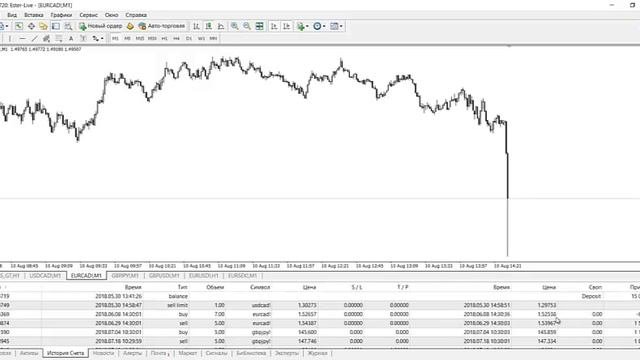Switch to EURUSD,H1 chart tab
This screenshot has width=640, height=360.
click(204, 276)
